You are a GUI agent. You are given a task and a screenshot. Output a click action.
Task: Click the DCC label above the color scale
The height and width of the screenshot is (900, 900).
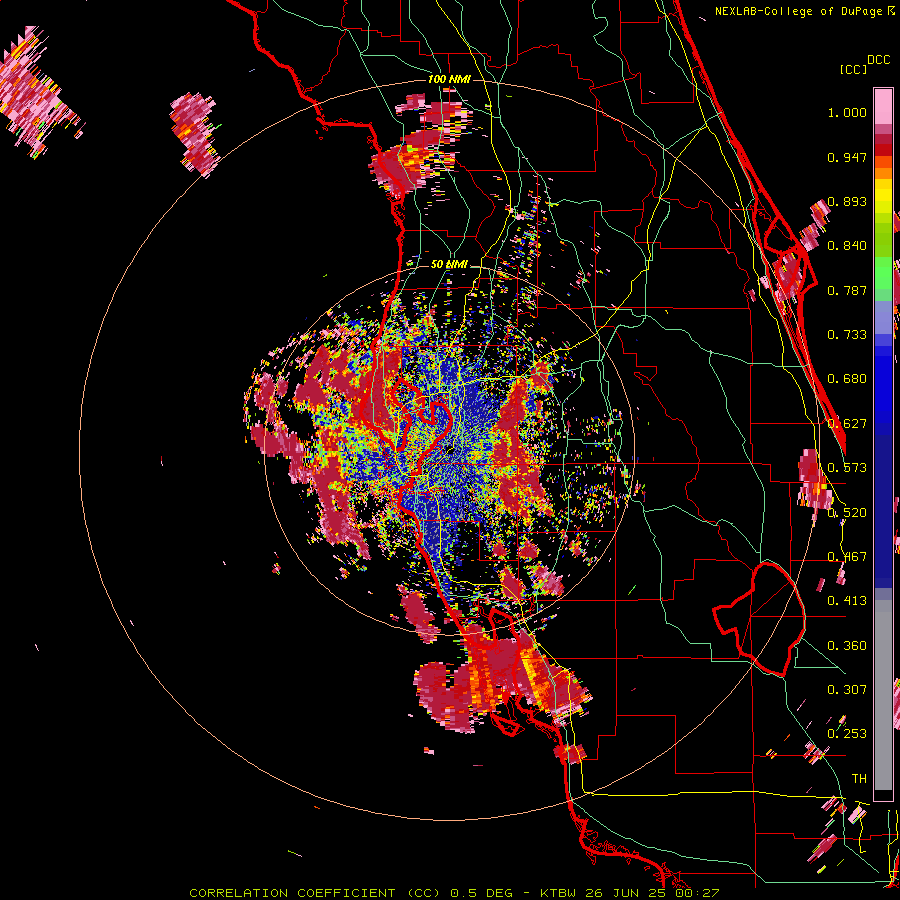pyautogui.click(x=879, y=60)
